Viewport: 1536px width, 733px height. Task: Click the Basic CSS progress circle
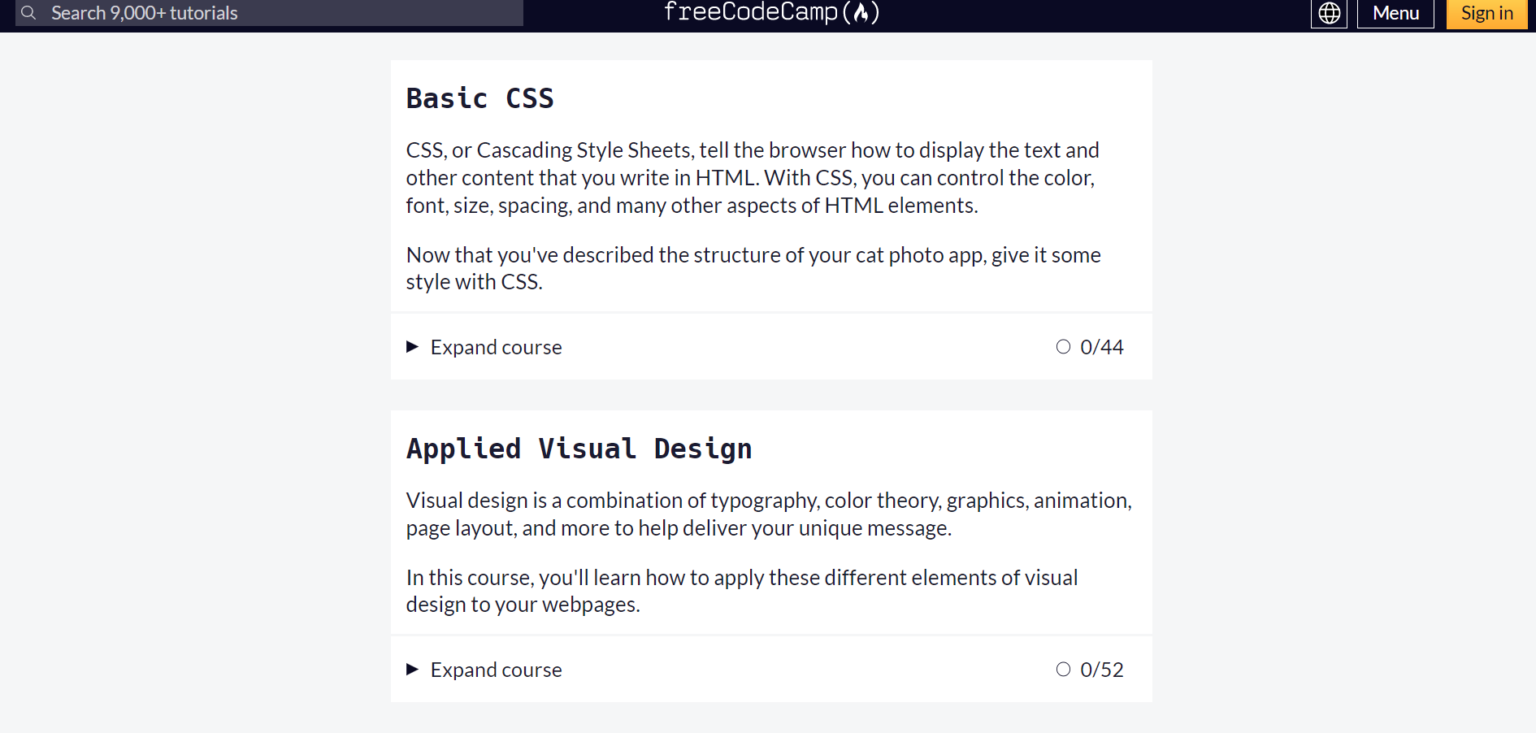(1063, 347)
